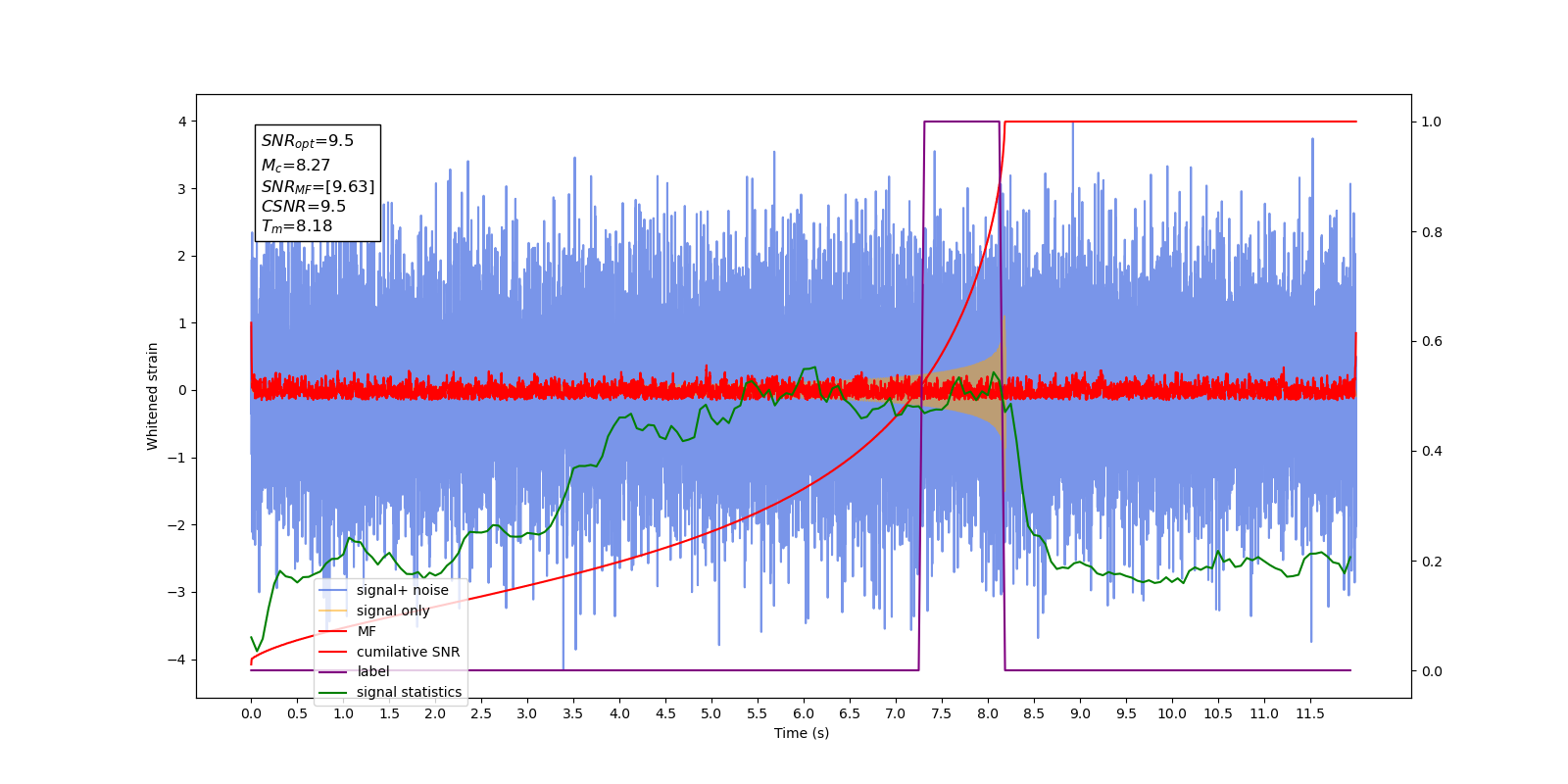Click the x-axis tick label 5.0
Viewport: 1568px width, 784px height.
711,713
